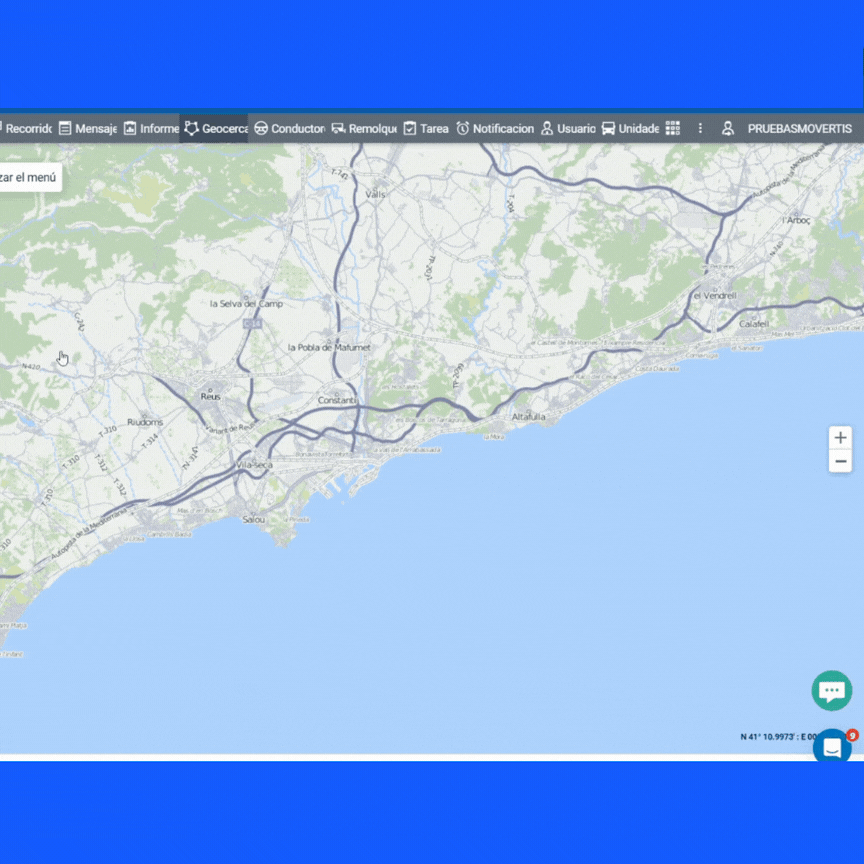Switch to the Usuarios tab
The image size is (864, 864).
568,128
